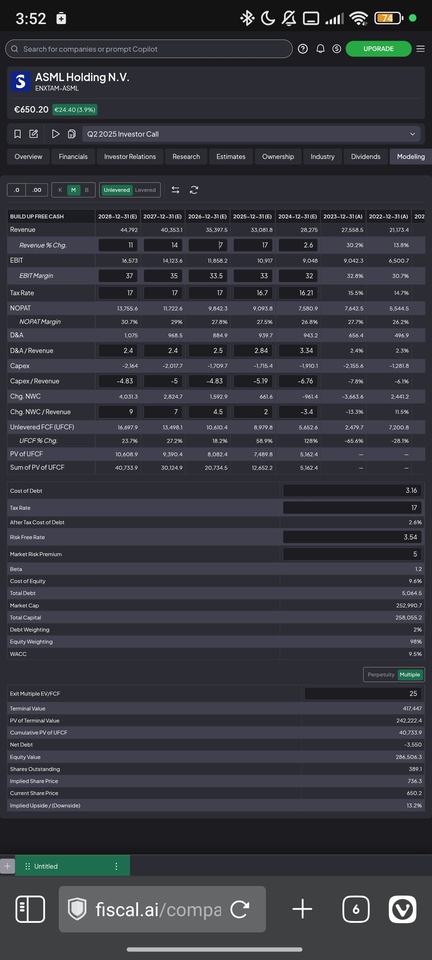The image size is (432, 960).
Task: Click the Exit Multiple EV/FCF input field
Action: point(363,694)
